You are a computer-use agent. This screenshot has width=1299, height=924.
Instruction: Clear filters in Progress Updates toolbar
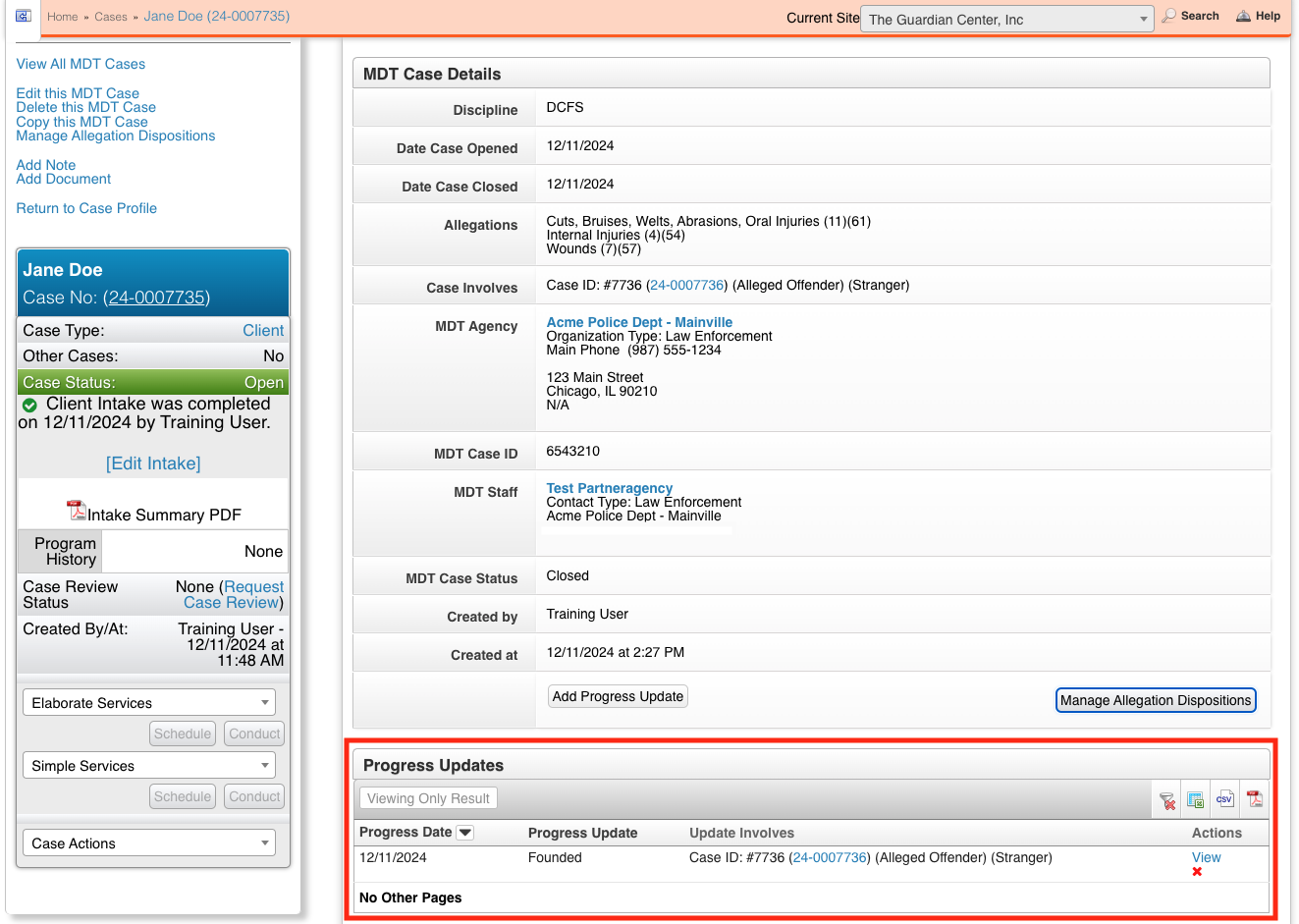tap(1166, 800)
